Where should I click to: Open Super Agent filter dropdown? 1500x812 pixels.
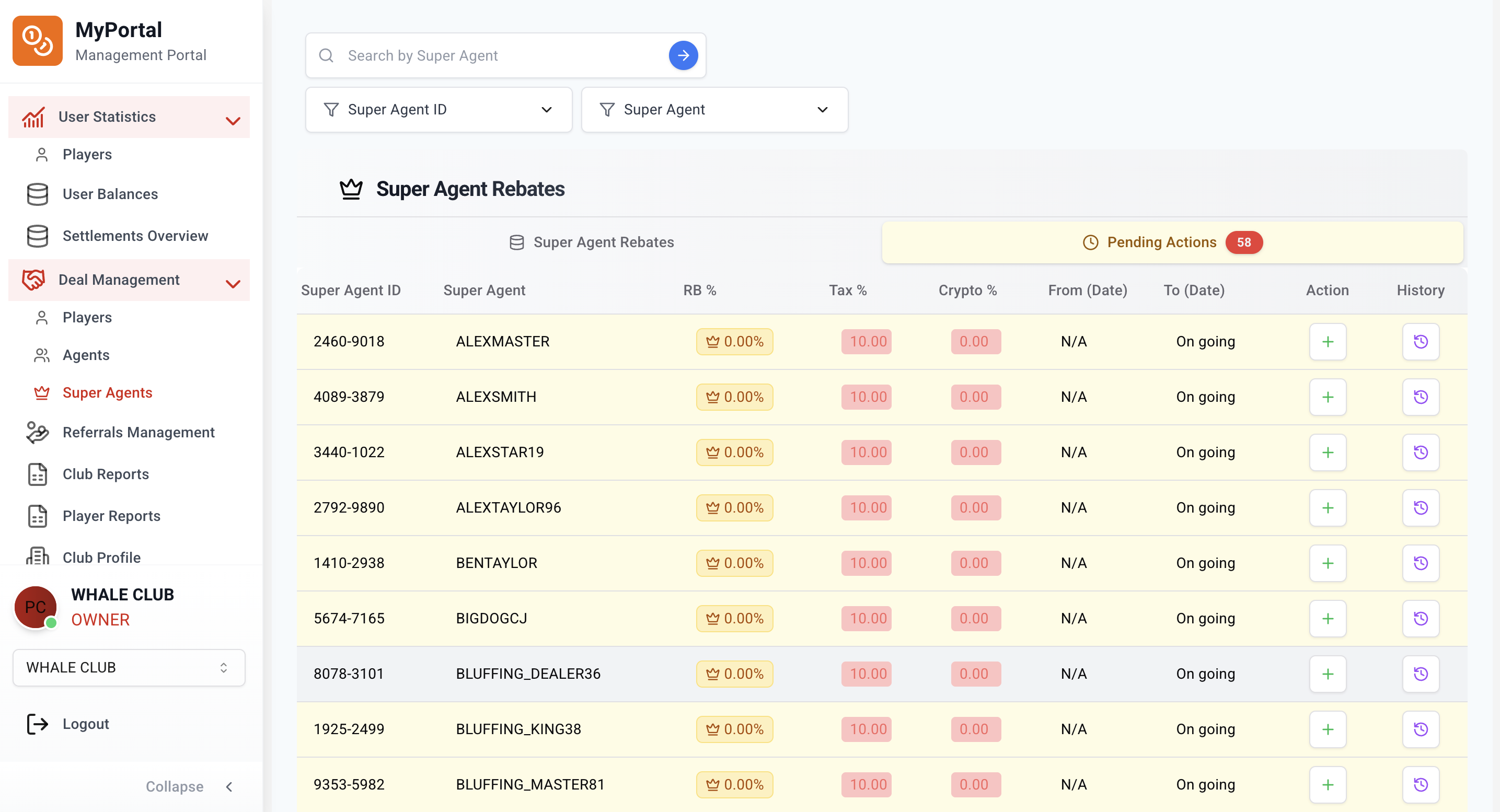point(714,109)
